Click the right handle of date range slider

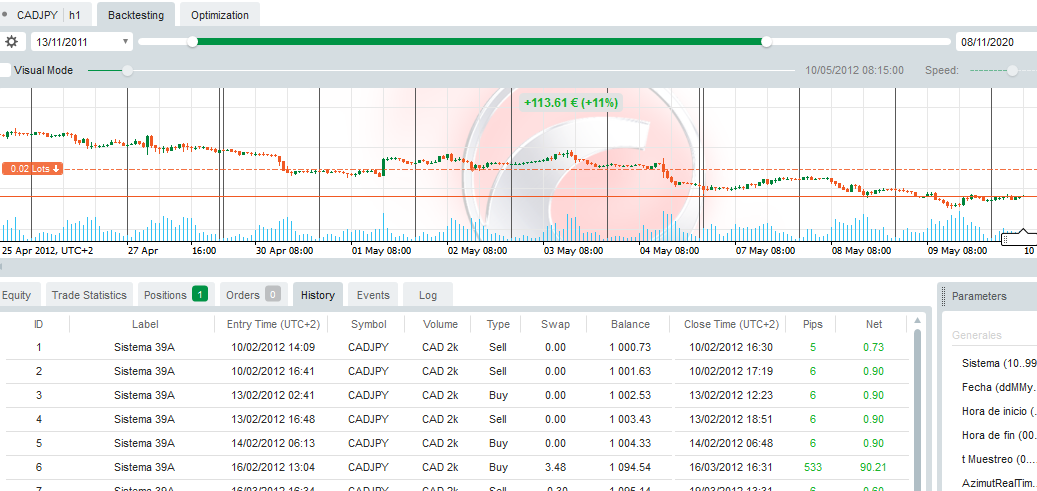[x=767, y=42]
